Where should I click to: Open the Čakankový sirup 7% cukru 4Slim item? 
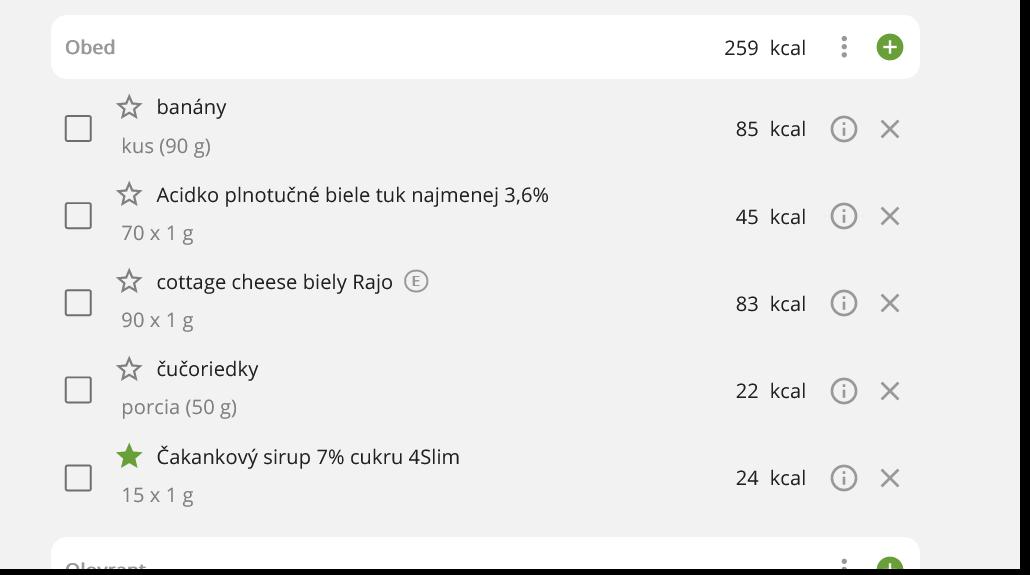pyautogui.click(x=308, y=457)
